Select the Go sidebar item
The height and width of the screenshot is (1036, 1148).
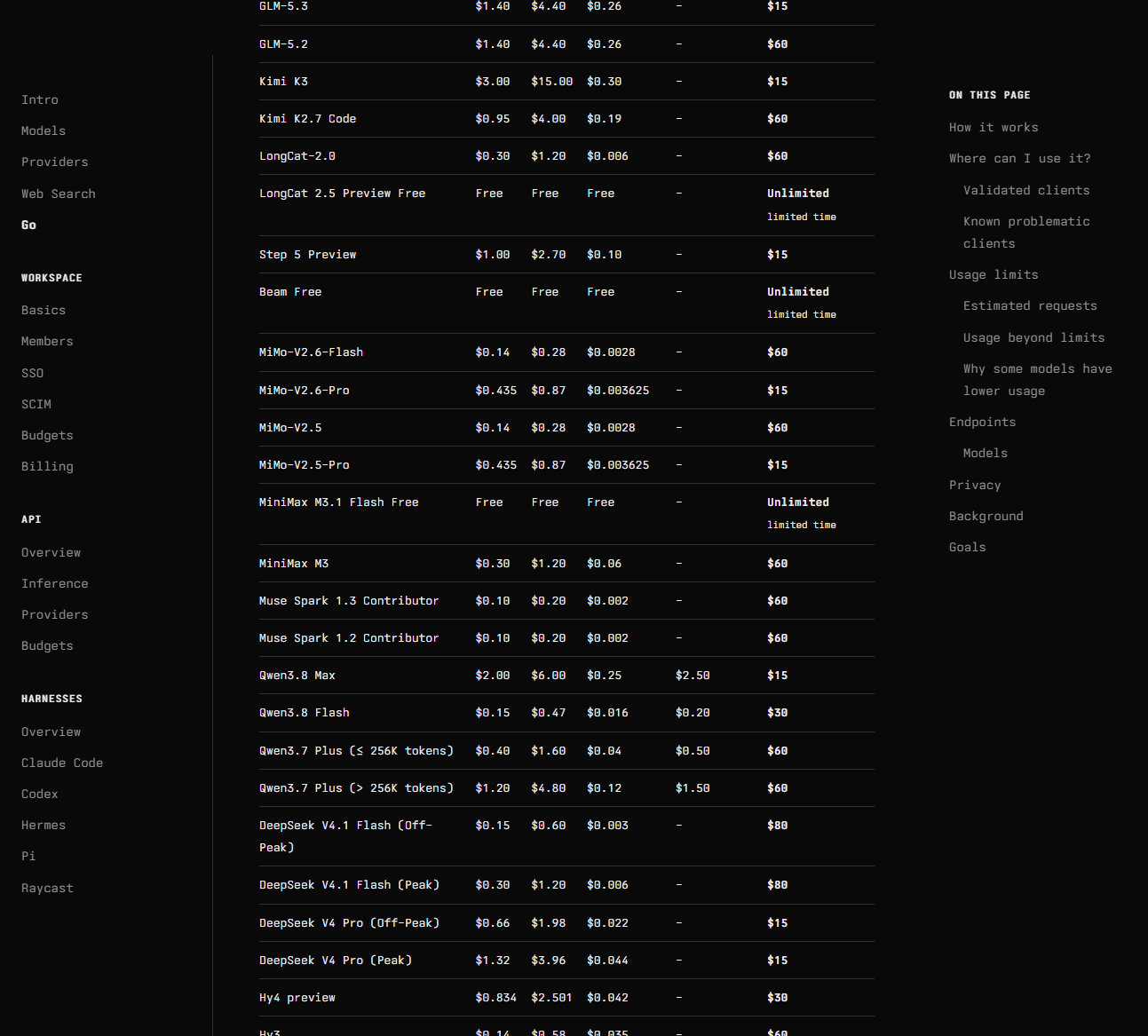click(29, 225)
